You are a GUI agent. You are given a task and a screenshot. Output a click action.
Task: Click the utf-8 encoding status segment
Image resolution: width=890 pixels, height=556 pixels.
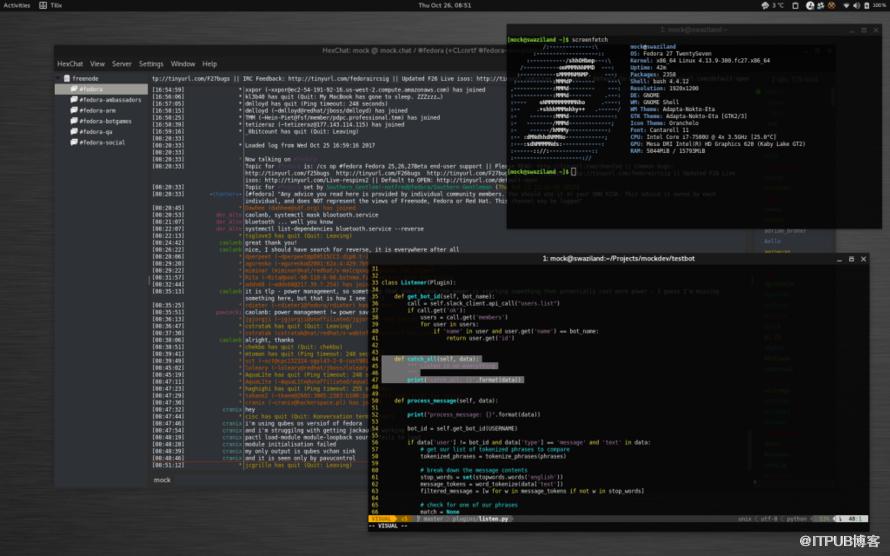768,519
